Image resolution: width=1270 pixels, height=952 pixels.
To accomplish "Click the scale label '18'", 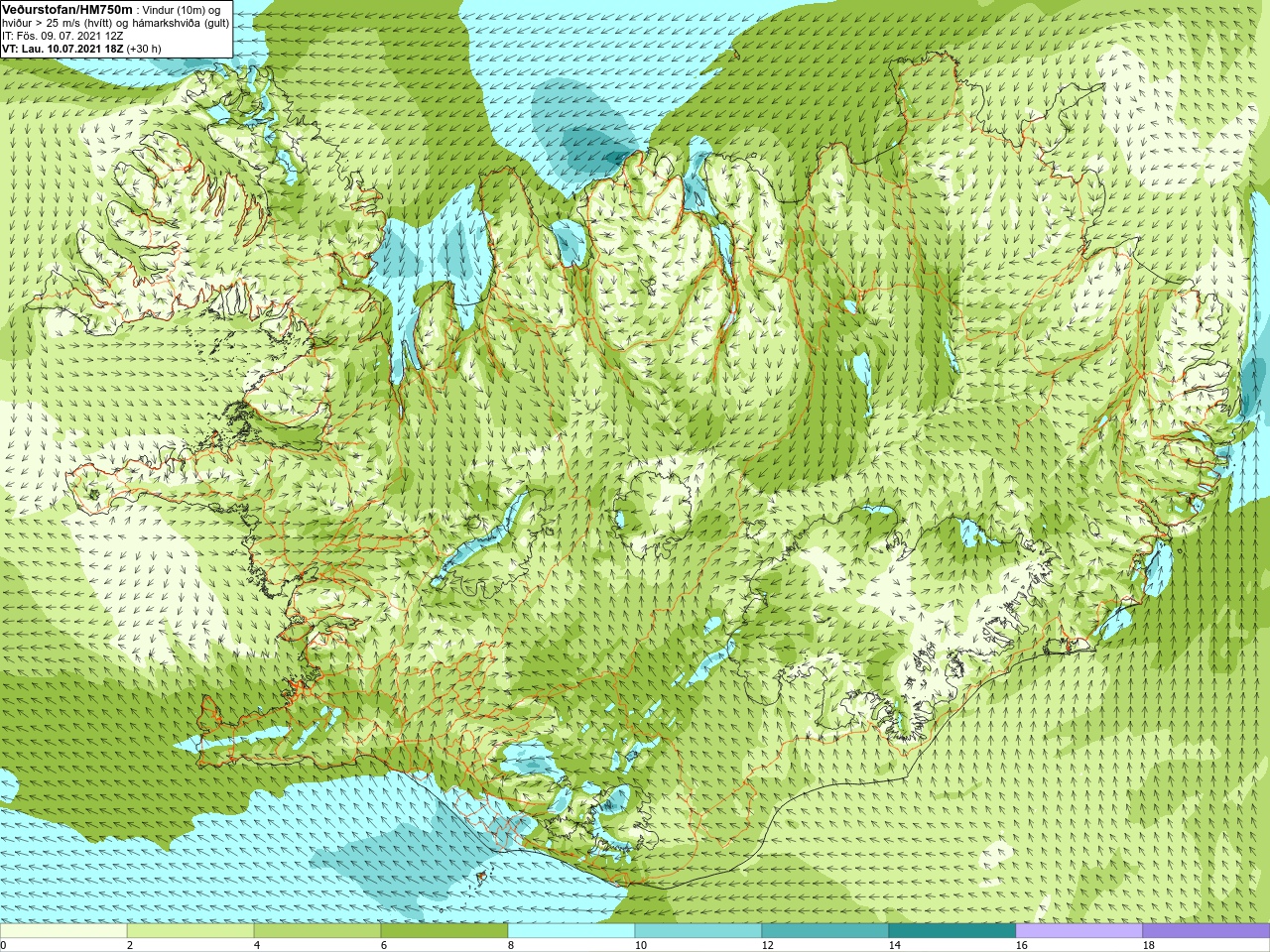I will coord(1148,946).
